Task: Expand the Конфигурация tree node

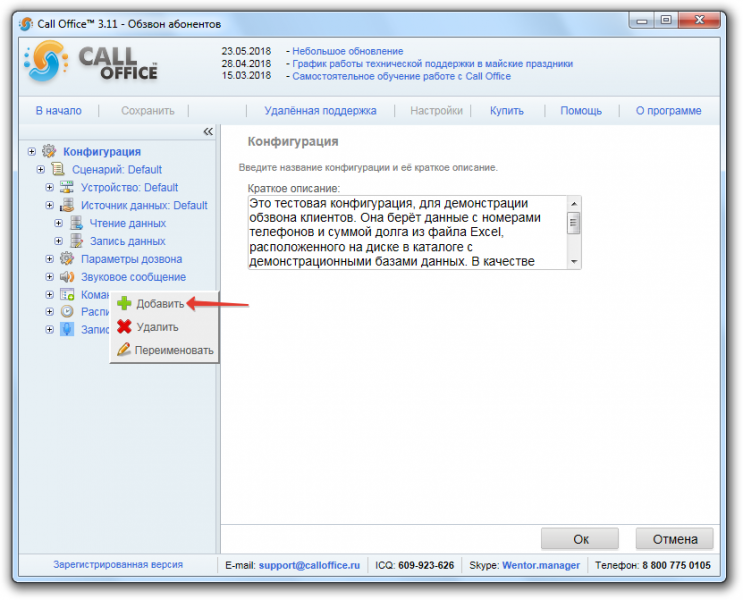Action: (32, 152)
